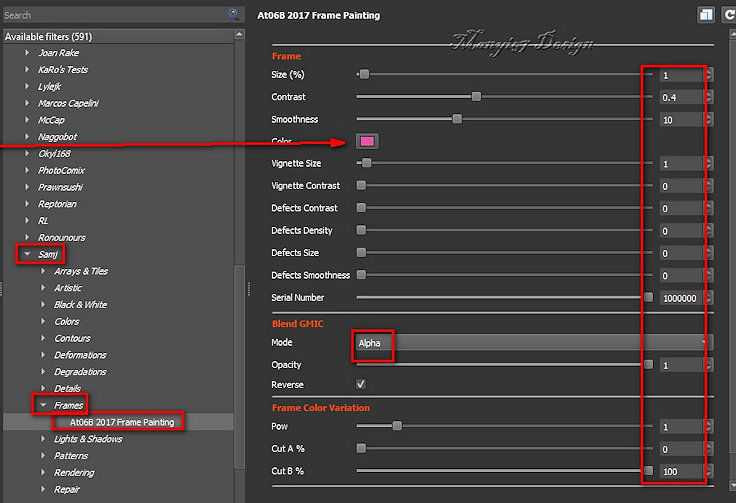Click the Size (%) value stepper arrows
Image resolution: width=736 pixels, height=503 pixels.
click(x=709, y=75)
